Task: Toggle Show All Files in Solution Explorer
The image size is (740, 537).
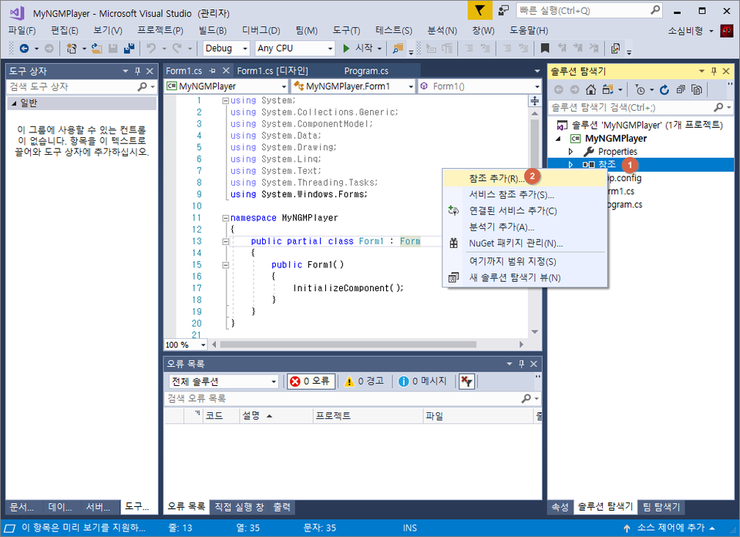Action: click(x=697, y=90)
